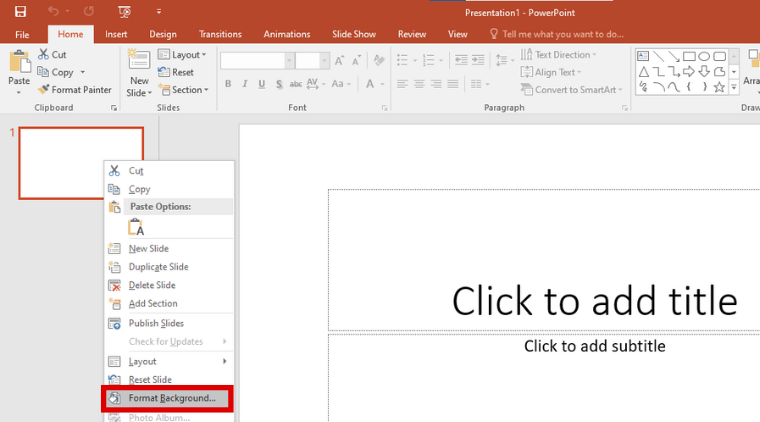This screenshot has height=422, width=760.
Task: Toggle Italic formatting
Action: (246, 84)
